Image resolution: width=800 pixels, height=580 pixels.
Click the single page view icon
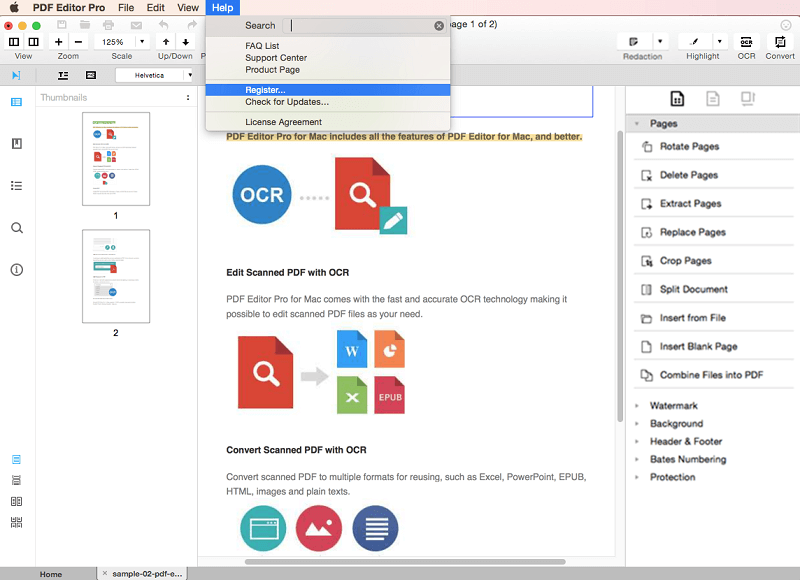coord(14,41)
